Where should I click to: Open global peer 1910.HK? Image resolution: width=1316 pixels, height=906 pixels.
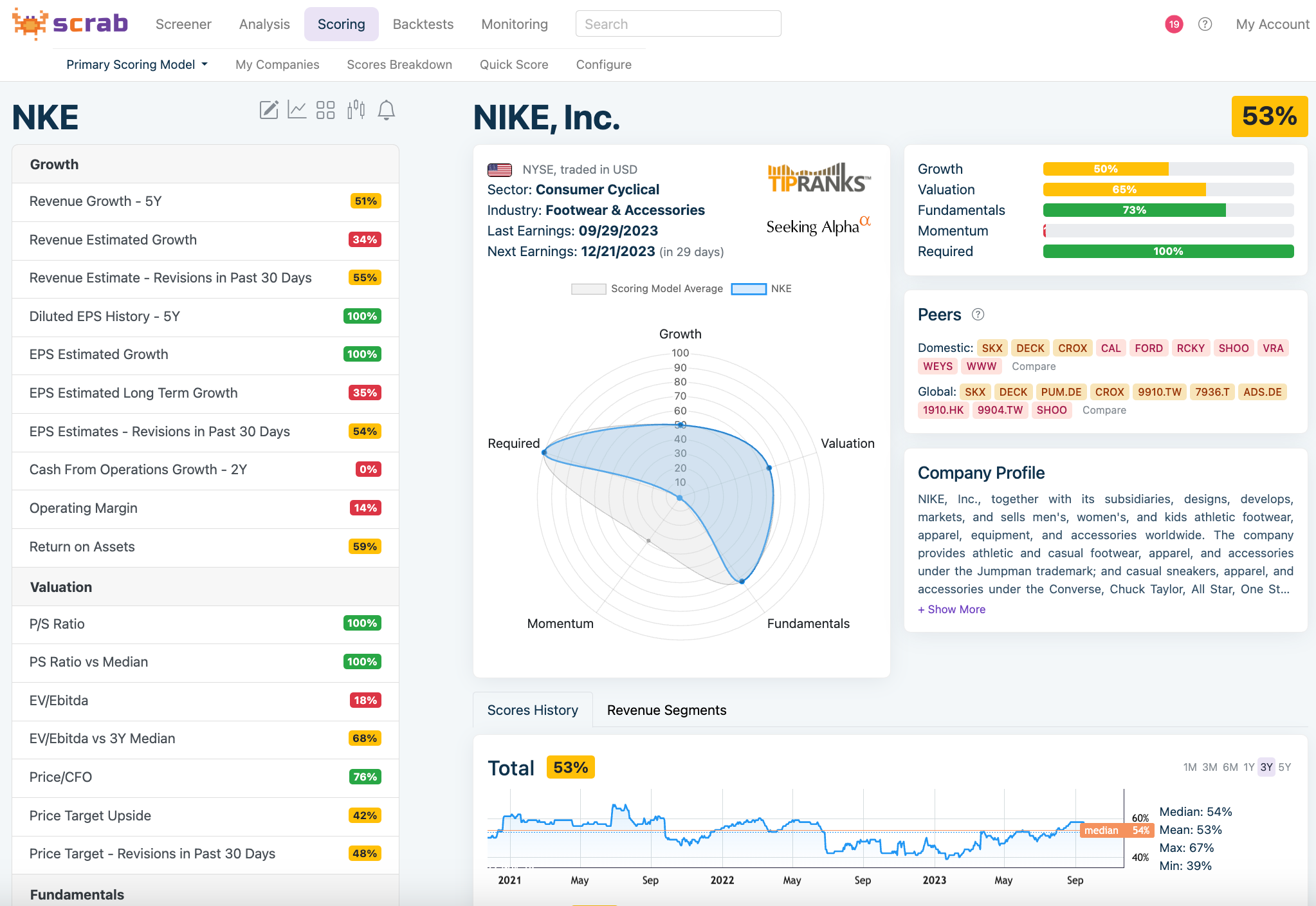tap(943, 410)
